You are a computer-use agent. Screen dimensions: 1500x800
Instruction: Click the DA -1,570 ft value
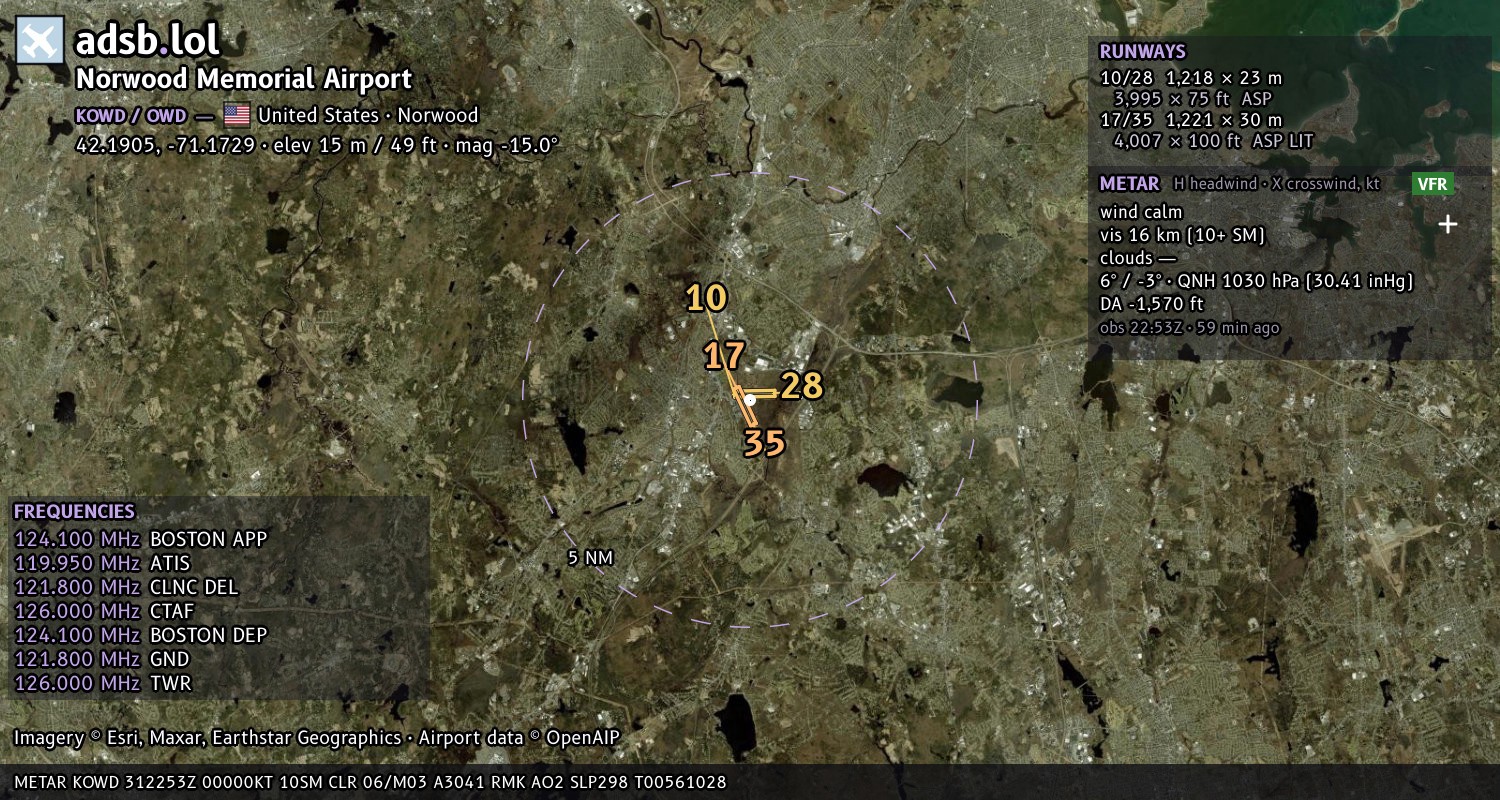(x=1151, y=304)
